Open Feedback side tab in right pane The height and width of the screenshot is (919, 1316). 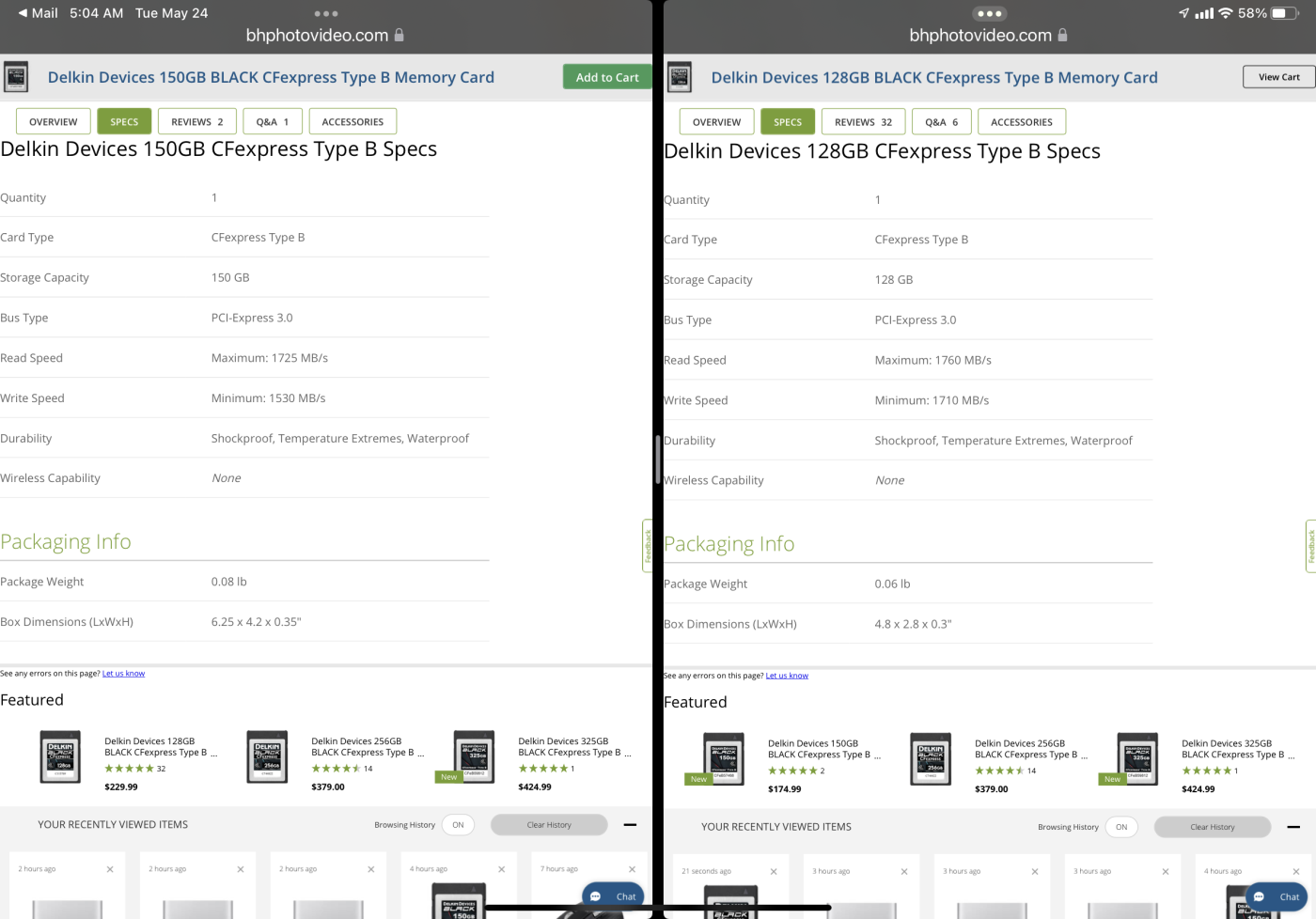[x=1310, y=546]
